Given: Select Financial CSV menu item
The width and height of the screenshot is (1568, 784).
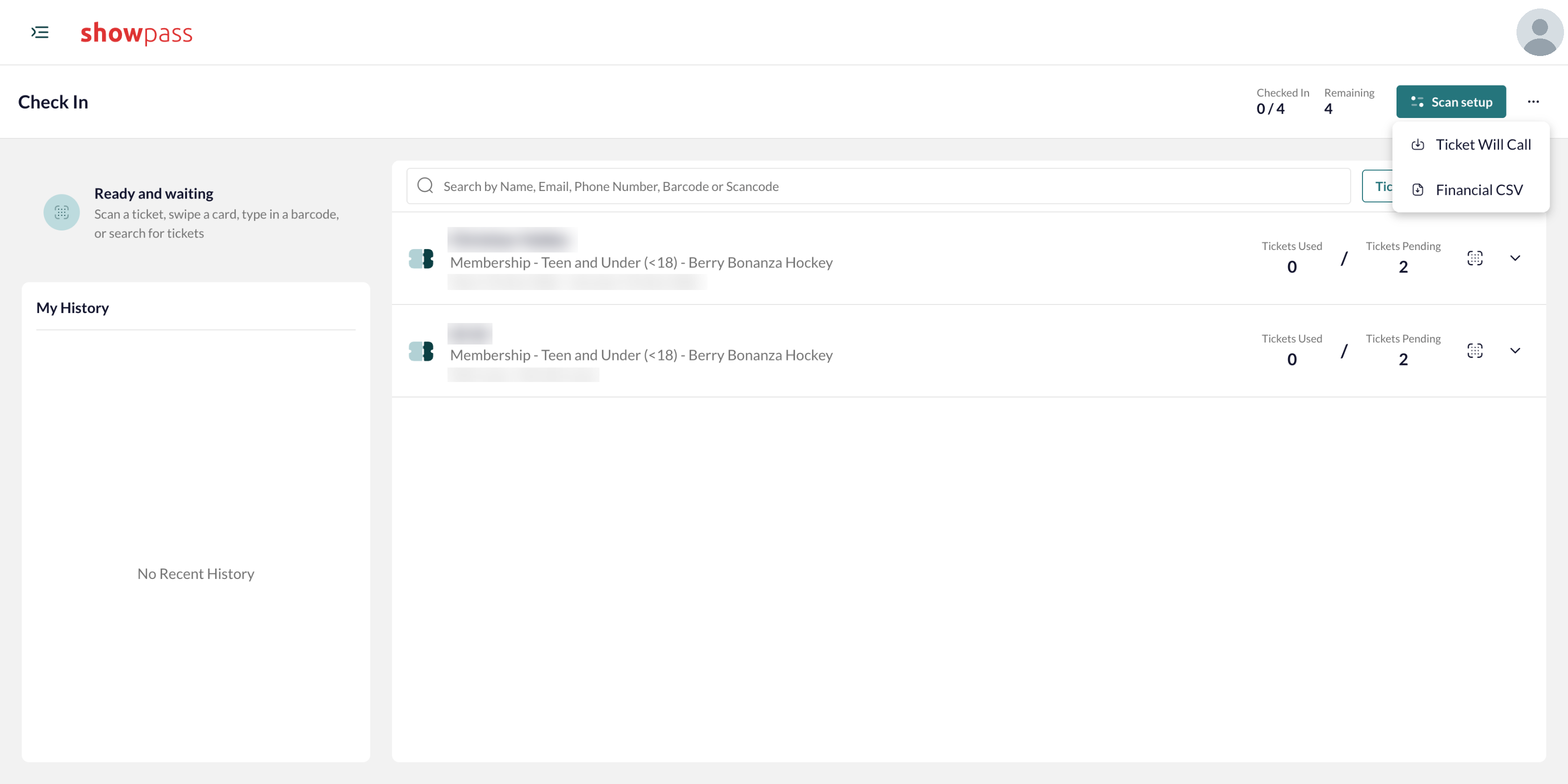Looking at the screenshot, I should click(1470, 190).
